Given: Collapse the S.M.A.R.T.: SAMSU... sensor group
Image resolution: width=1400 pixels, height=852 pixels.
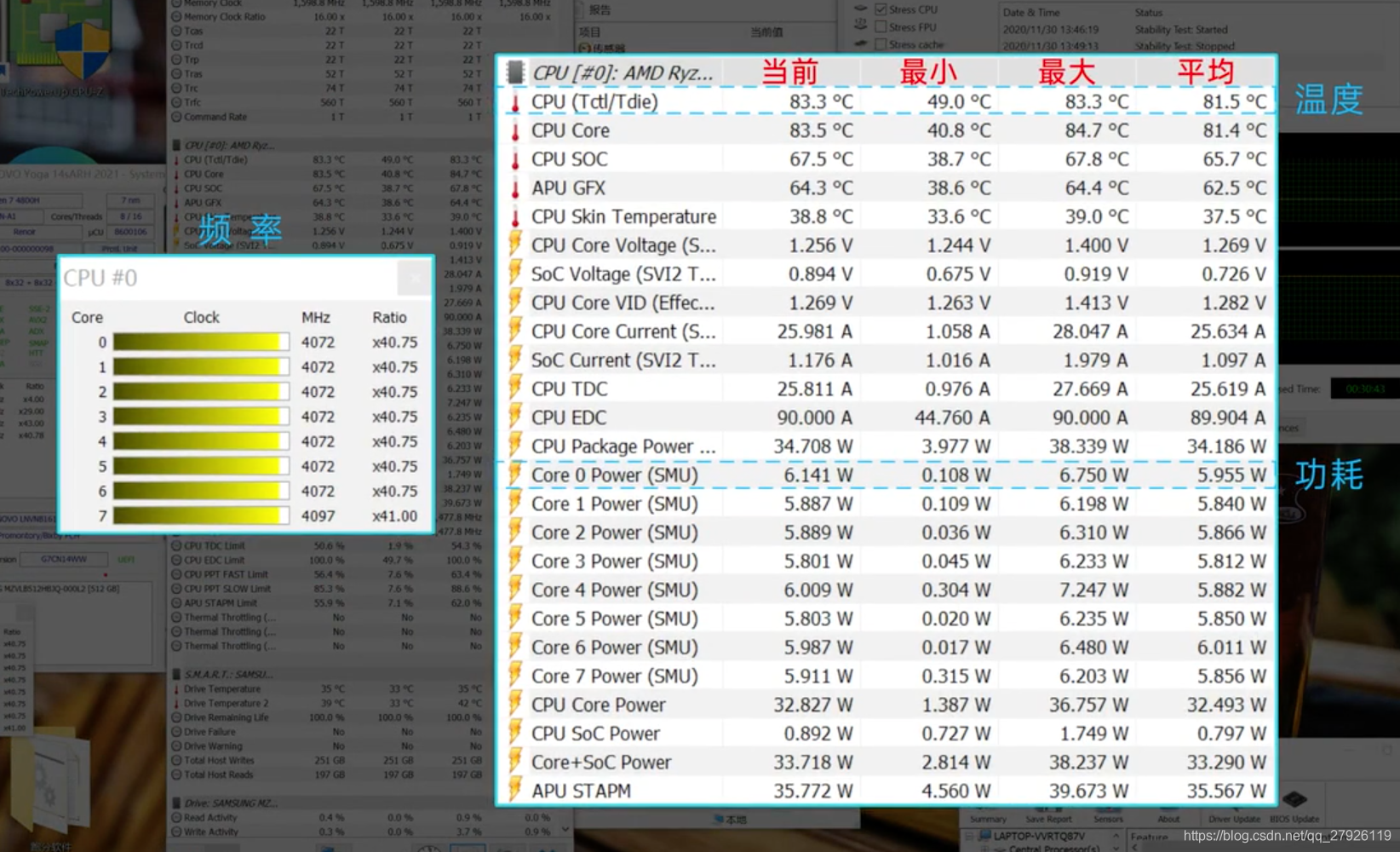Looking at the screenshot, I should point(177,674).
